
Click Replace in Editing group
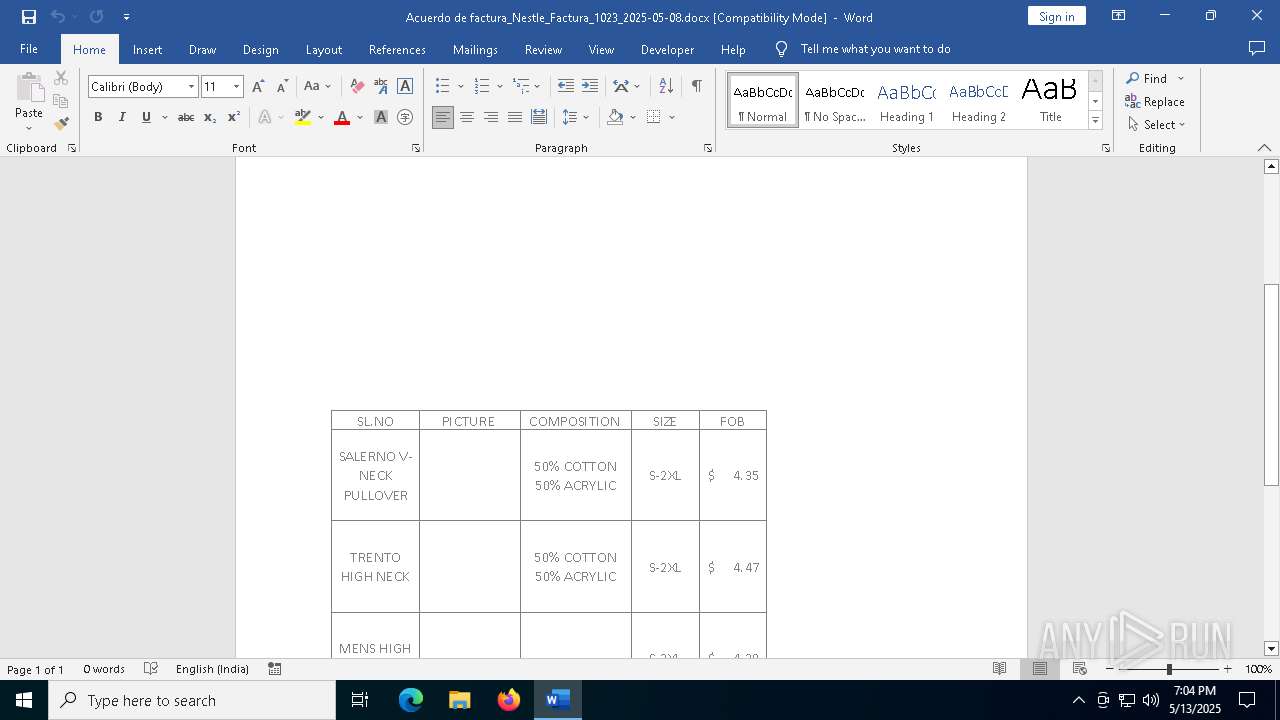1155,102
